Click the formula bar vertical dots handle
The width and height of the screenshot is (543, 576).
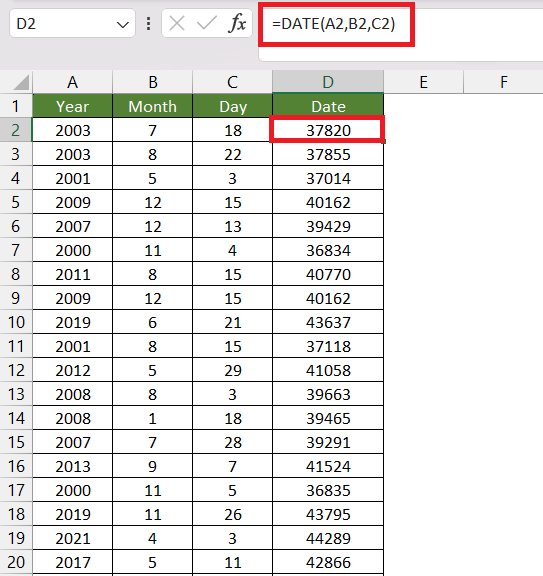(x=148, y=24)
